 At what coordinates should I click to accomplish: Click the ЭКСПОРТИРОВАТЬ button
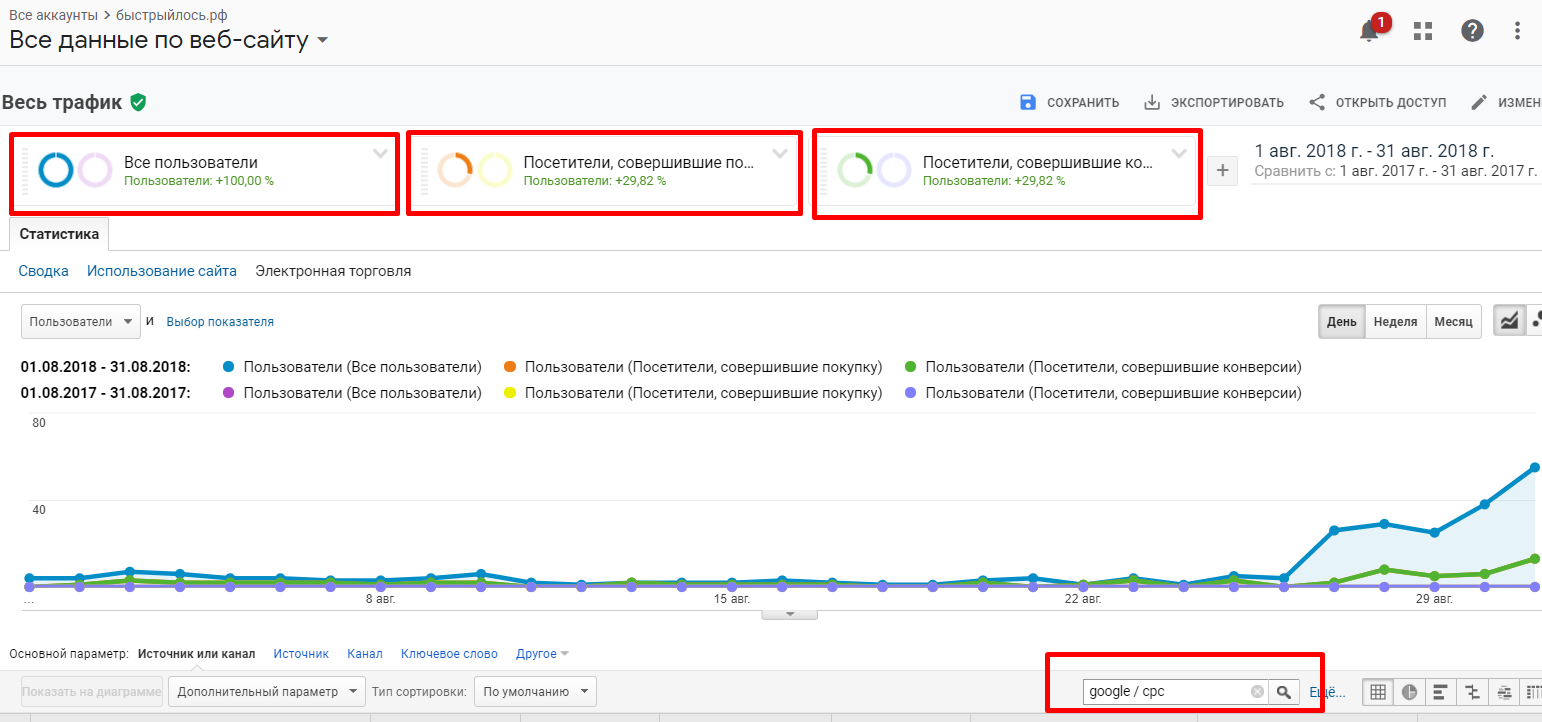point(1213,102)
